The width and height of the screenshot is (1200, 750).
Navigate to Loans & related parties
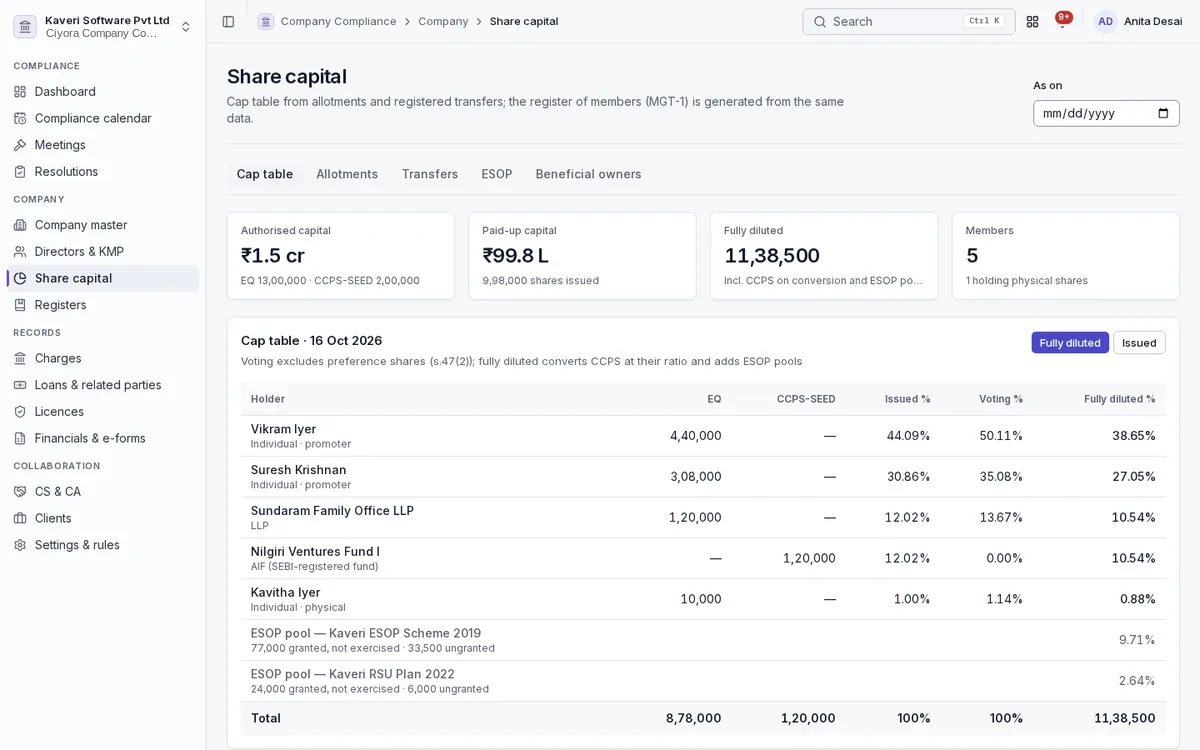click(103, 385)
